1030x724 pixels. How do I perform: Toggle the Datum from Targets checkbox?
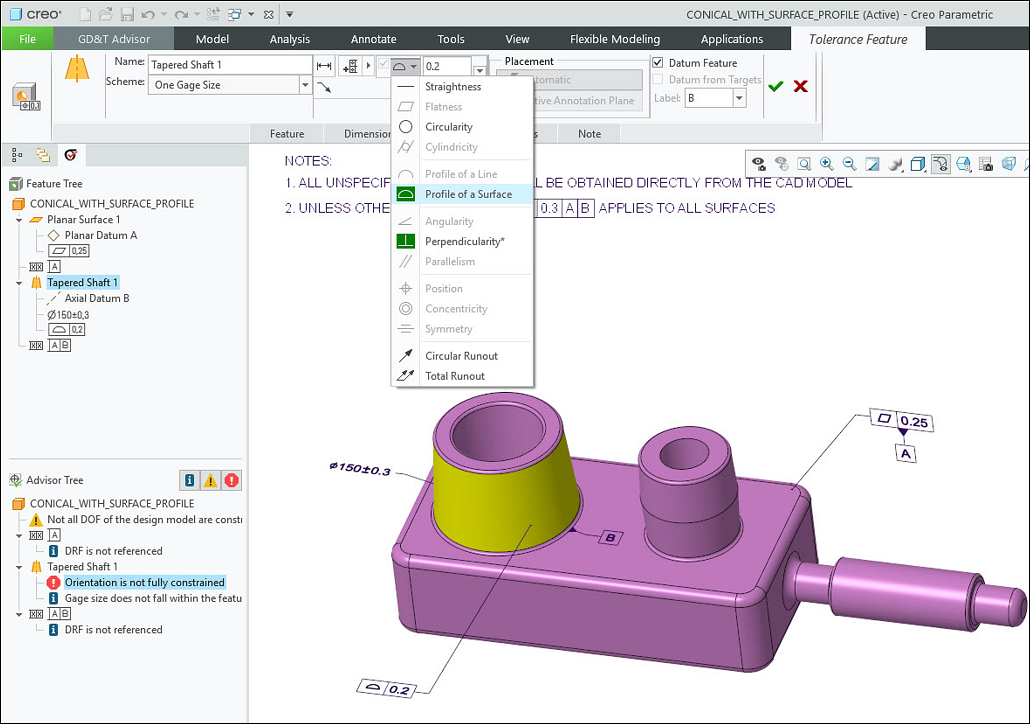coord(658,79)
